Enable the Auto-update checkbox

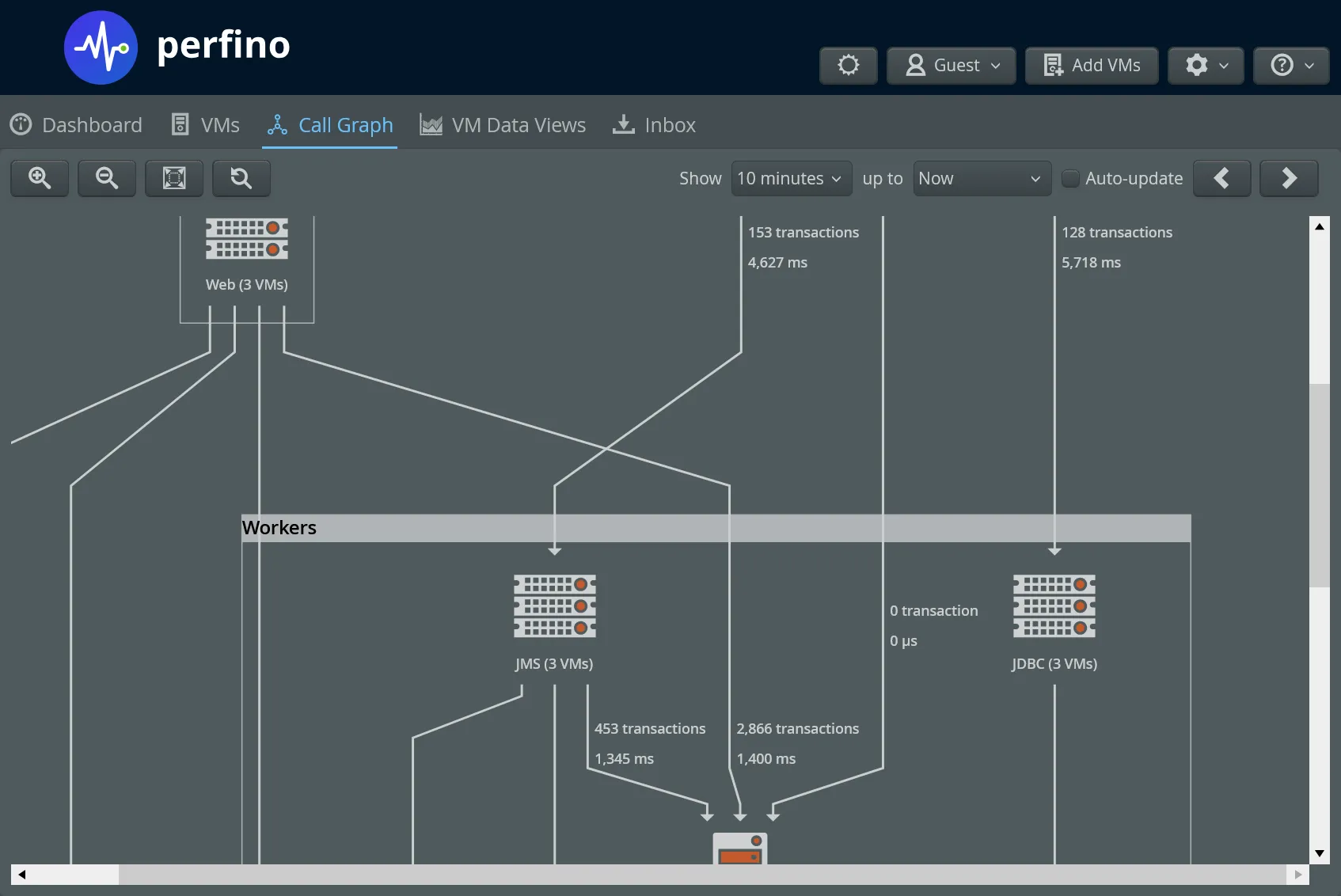(x=1070, y=178)
